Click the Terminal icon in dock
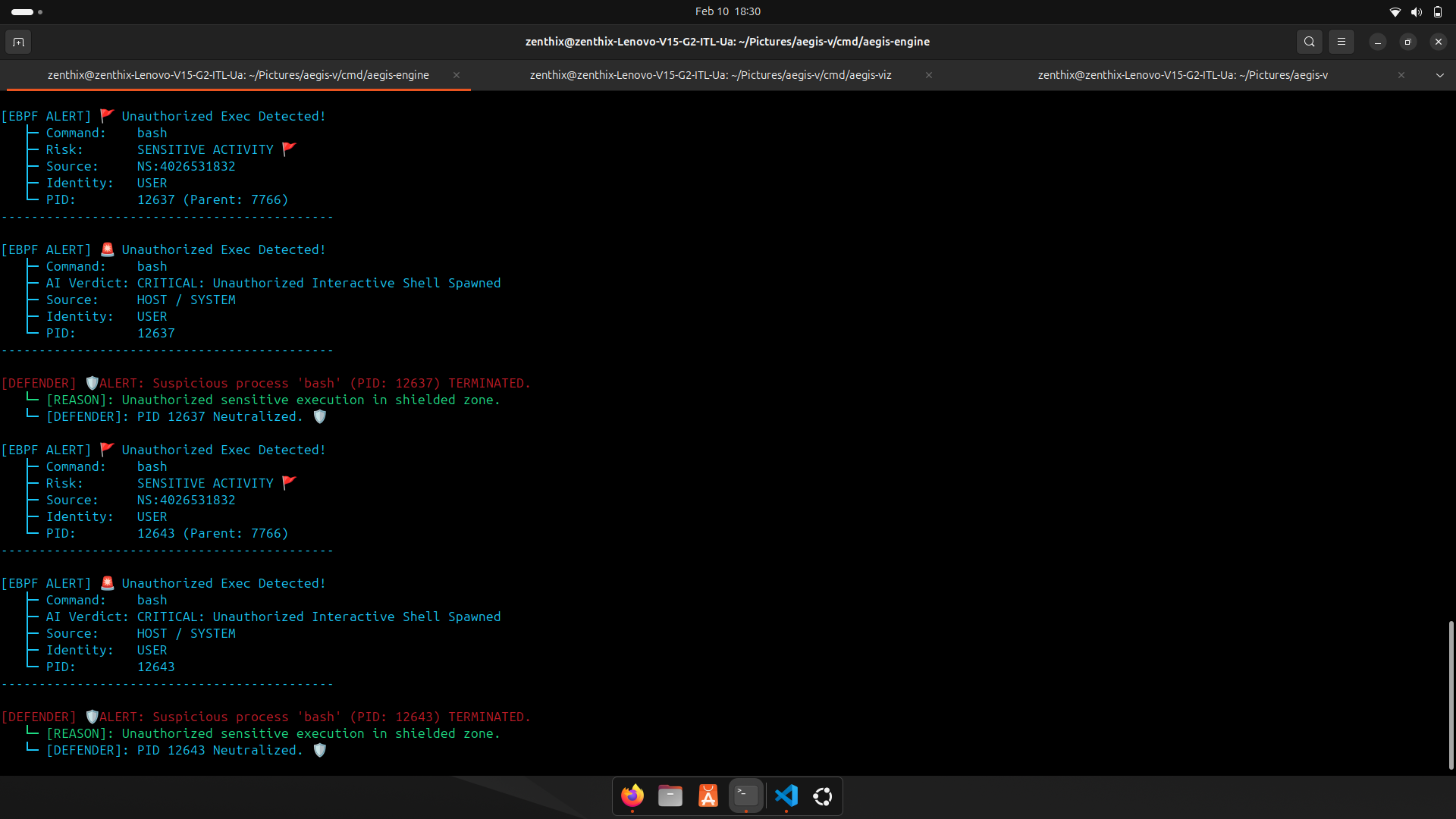The width and height of the screenshot is (1456, 819). [x=746, y=795]
